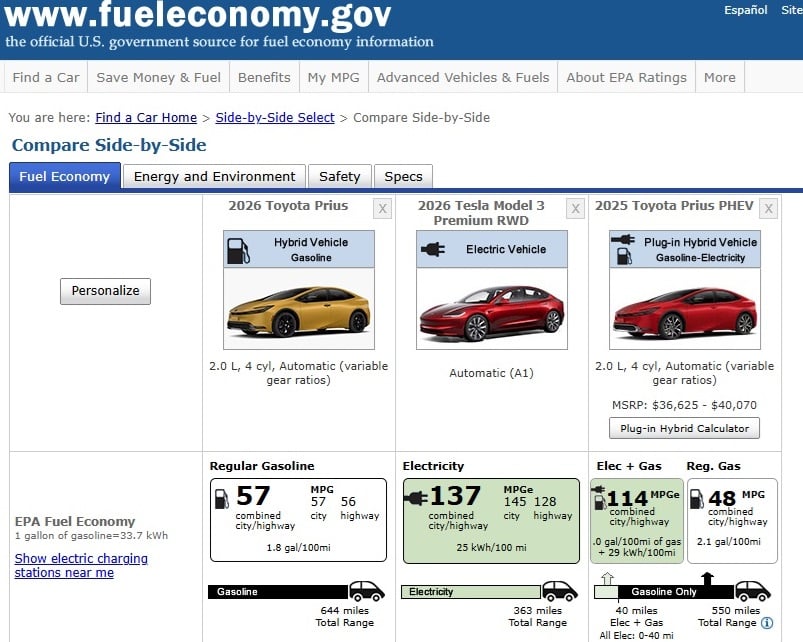803x642 pixels.
Task: Switch the site language to Español
Action: (x=745, y=10)
